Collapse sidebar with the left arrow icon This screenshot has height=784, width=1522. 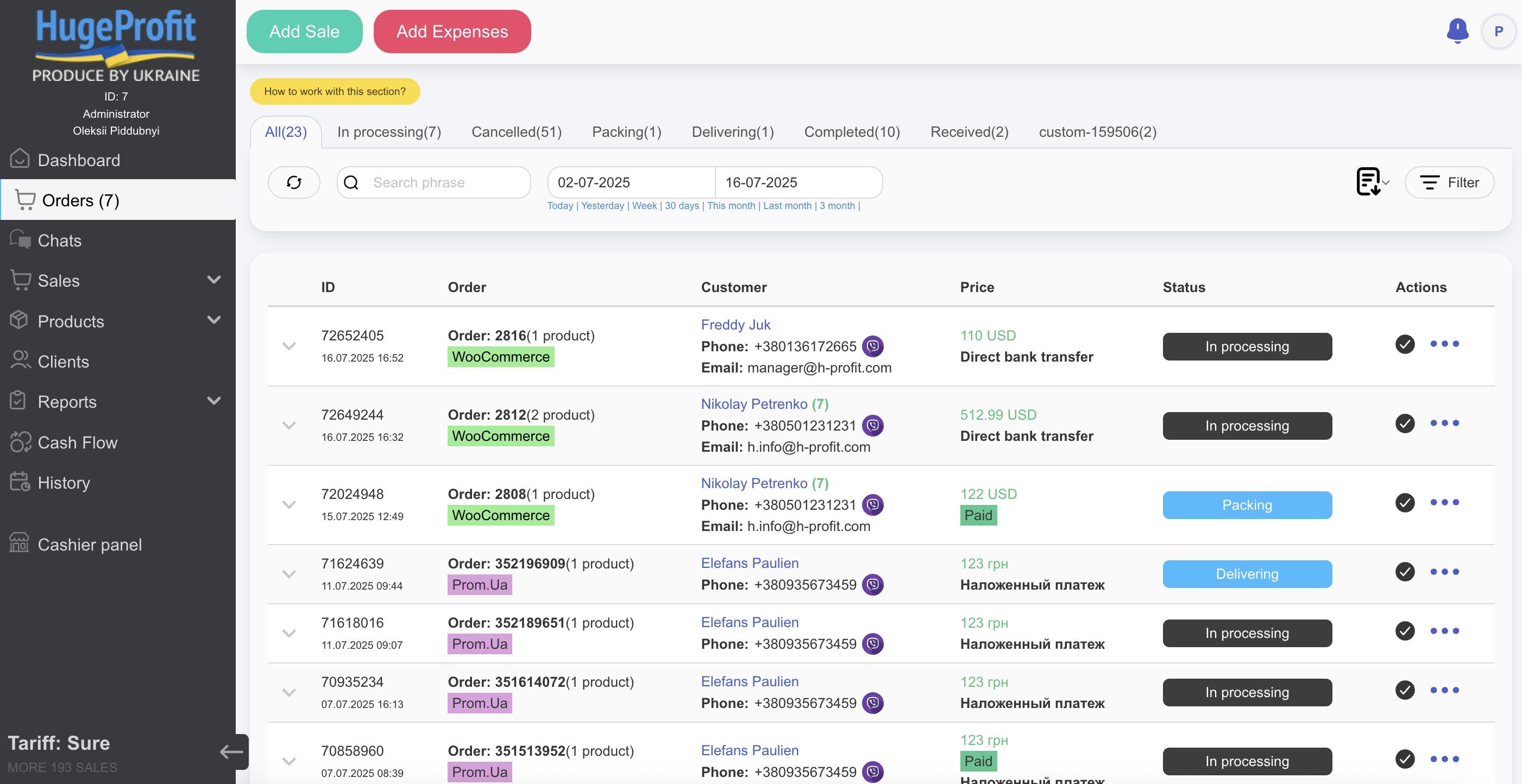pyautogui.click(x=231, y=751)
